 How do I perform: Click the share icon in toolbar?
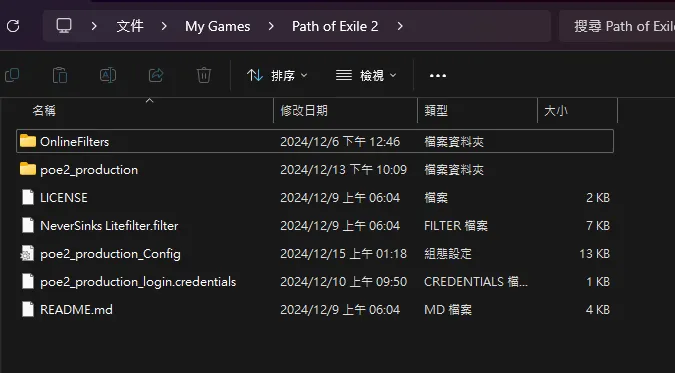(156, 75)
